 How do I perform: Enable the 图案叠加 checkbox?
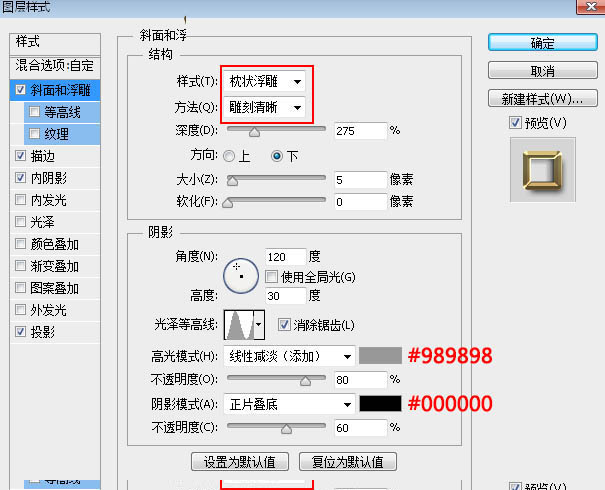click(20, 288)
